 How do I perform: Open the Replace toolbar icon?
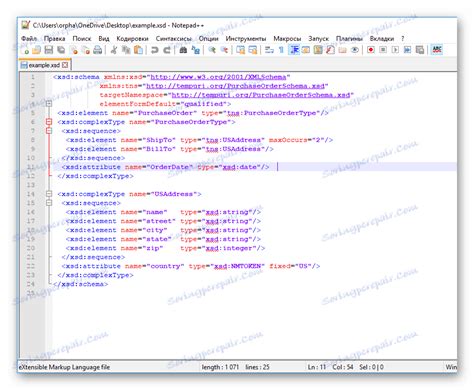[195, 50]
